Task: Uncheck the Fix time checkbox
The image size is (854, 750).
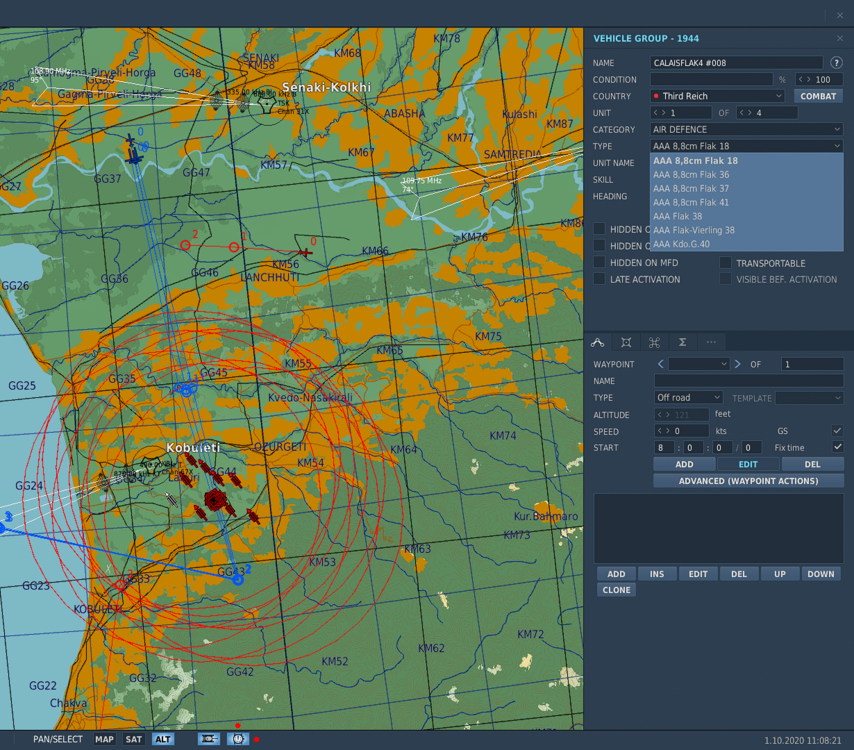Action: pos(837,447)
